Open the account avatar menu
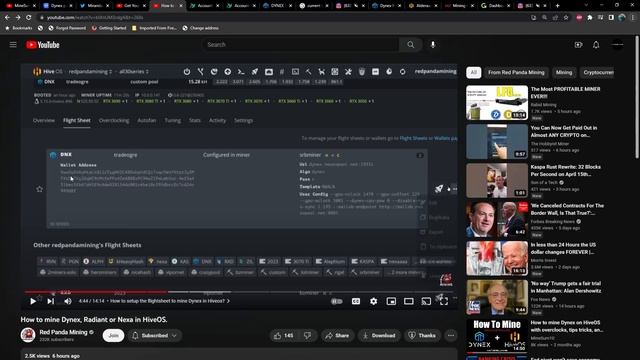Viewport: 640px width, 360px height. point(617,45)
